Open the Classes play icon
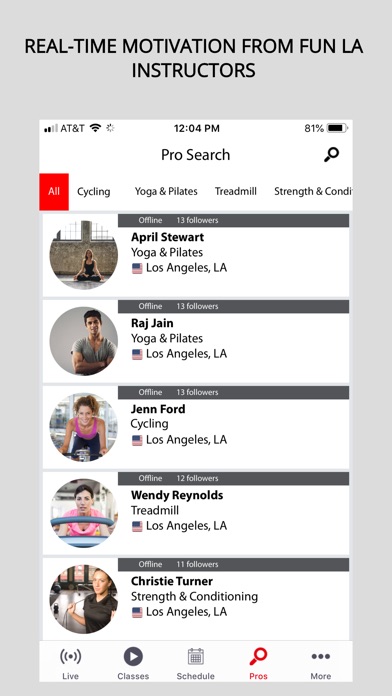The height and width of the screenshot is (696, 392). tap(133, 656)
